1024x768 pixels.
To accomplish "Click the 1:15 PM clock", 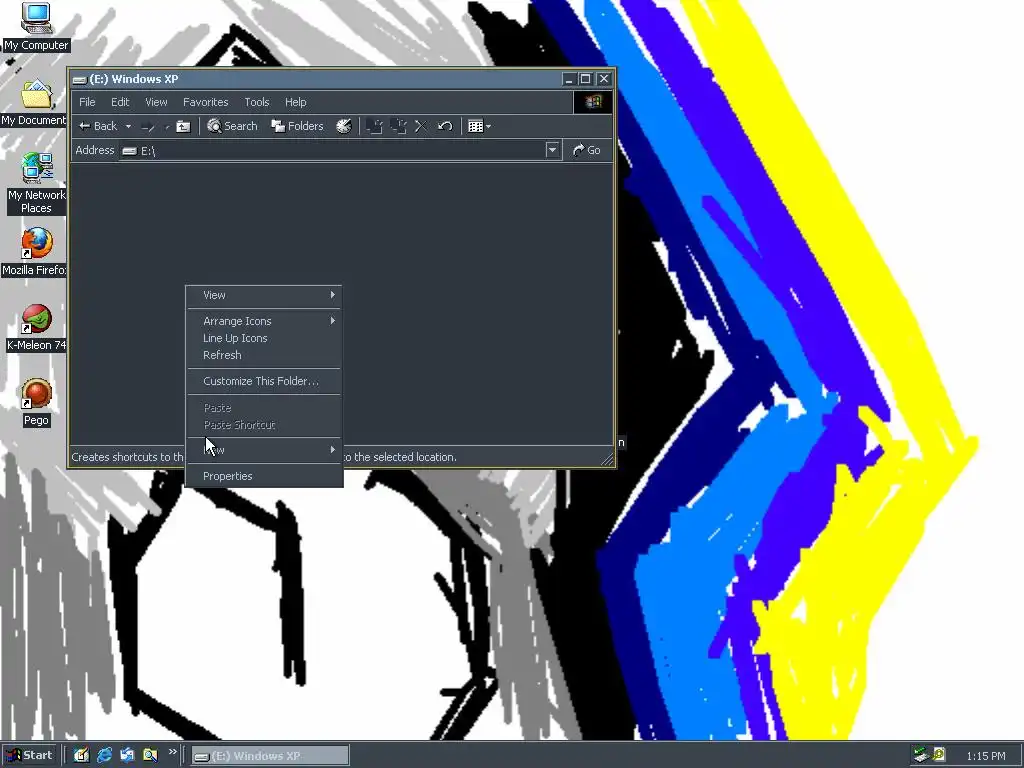I will tap(986, 756).
